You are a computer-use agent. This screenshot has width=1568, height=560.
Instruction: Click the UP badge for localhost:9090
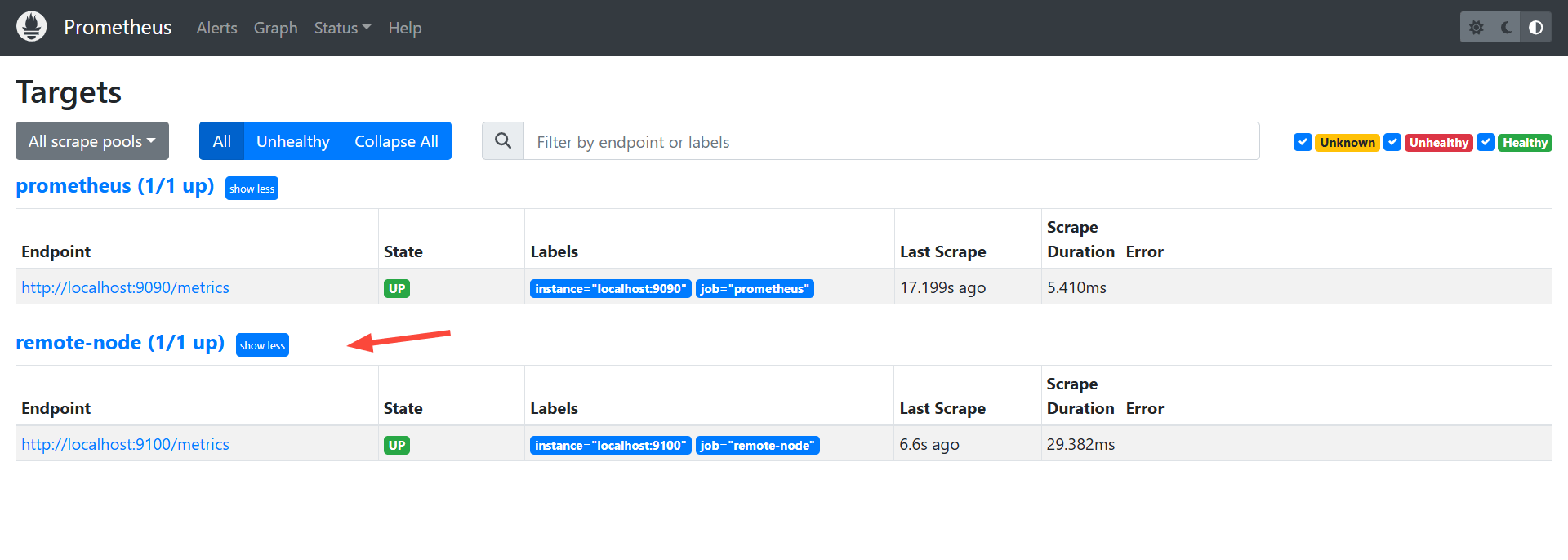(397, 288)
